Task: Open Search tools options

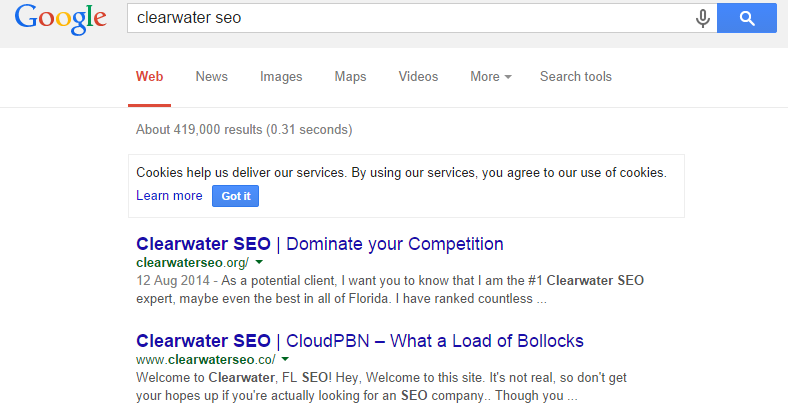Action: click(576, 76)
